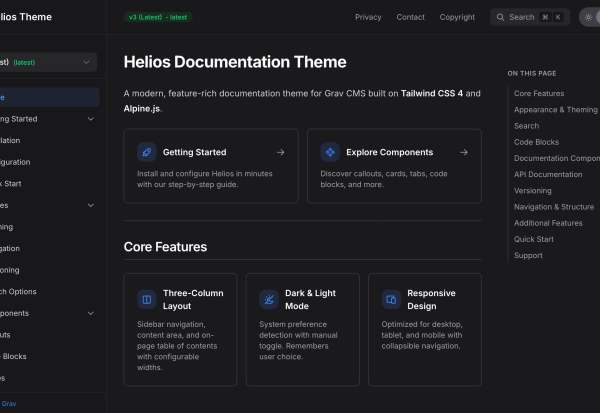Click the Helios Documentation Theme main heading
This screenshot has width=600, height=413.
pyautogui.click(x=235, y=62)
